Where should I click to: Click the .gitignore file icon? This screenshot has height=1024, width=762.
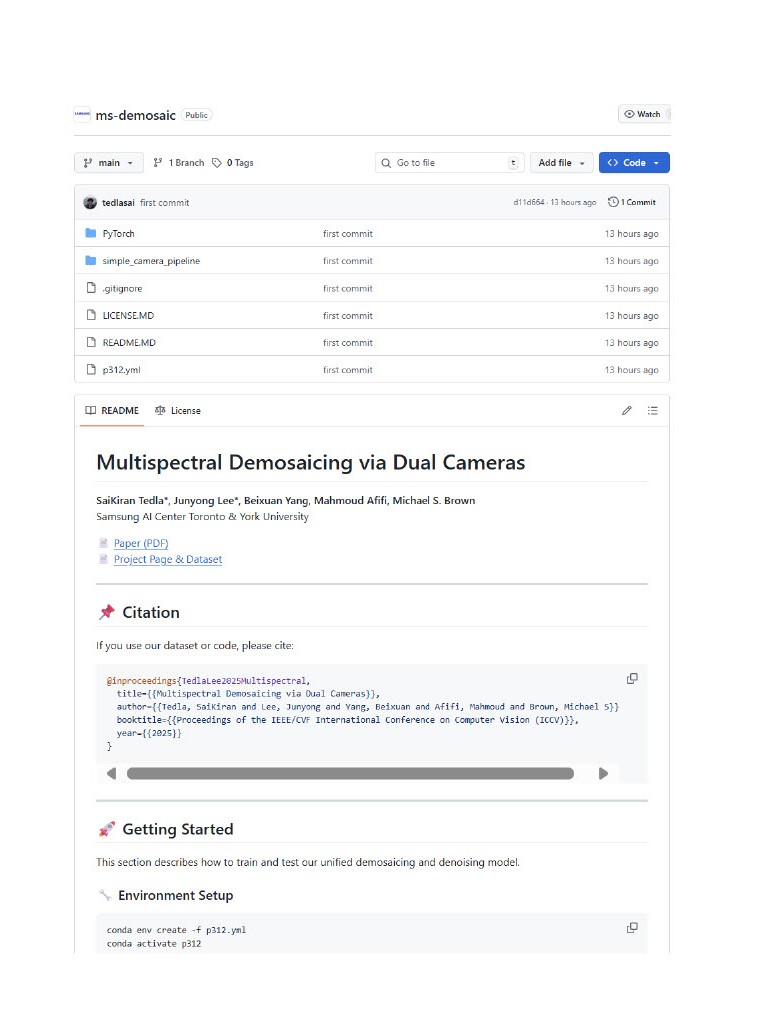91,288
